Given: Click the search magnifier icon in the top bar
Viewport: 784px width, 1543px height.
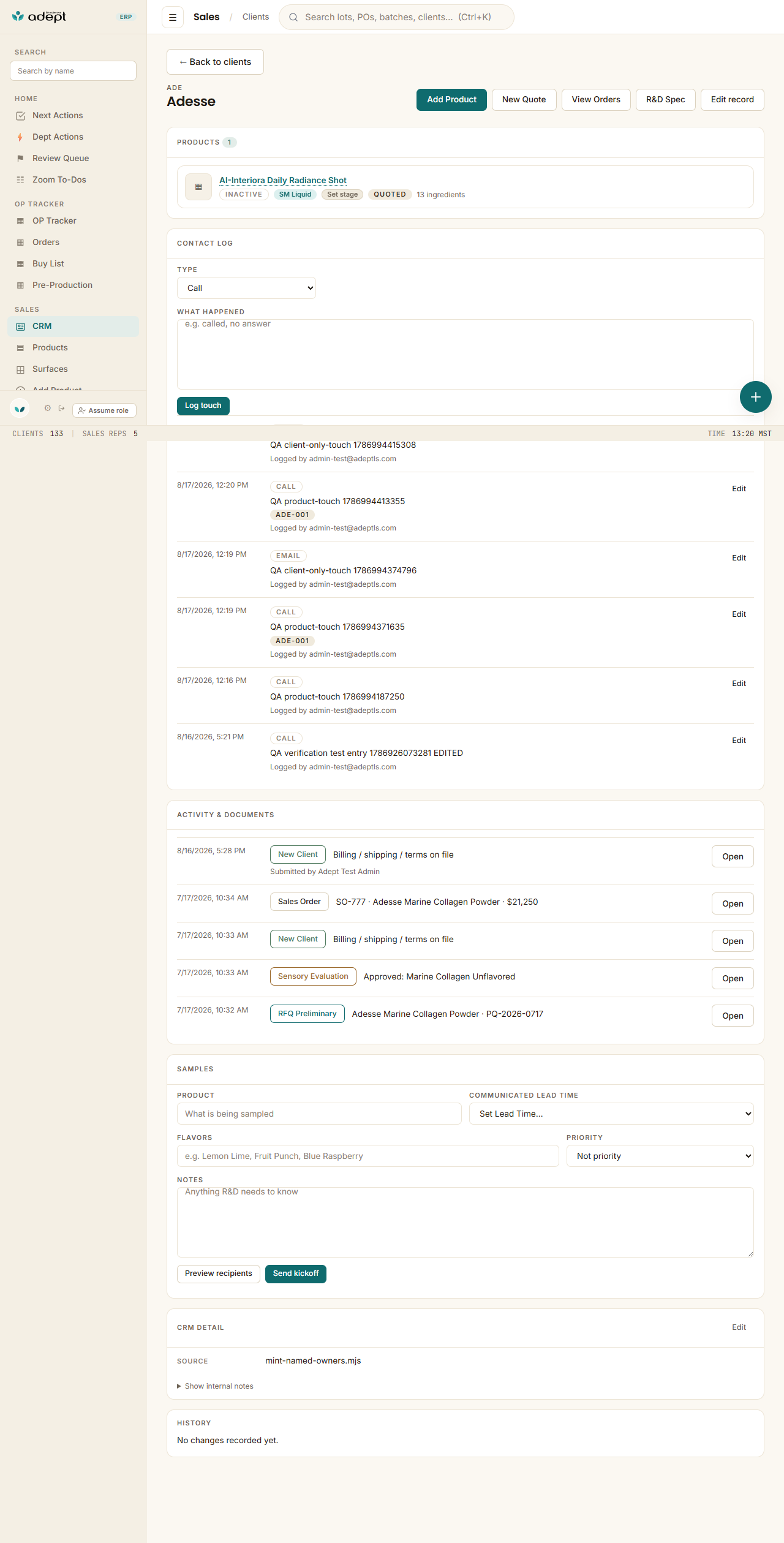Looking at the screenshot, I should [293, 17].
